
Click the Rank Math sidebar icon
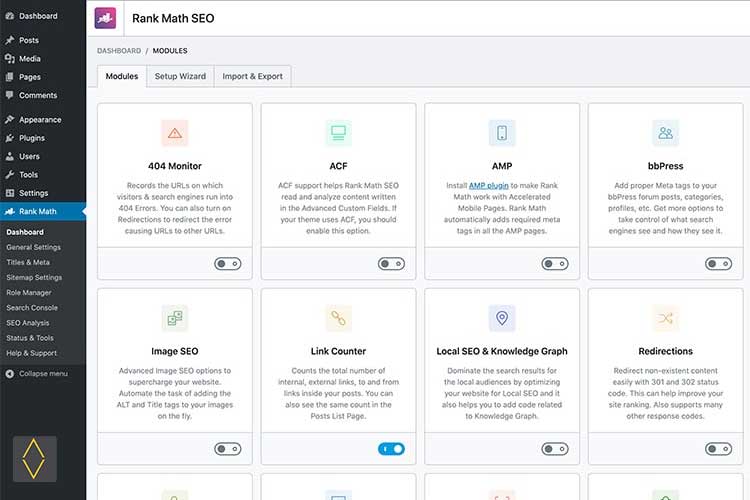(x=9, y=211)
